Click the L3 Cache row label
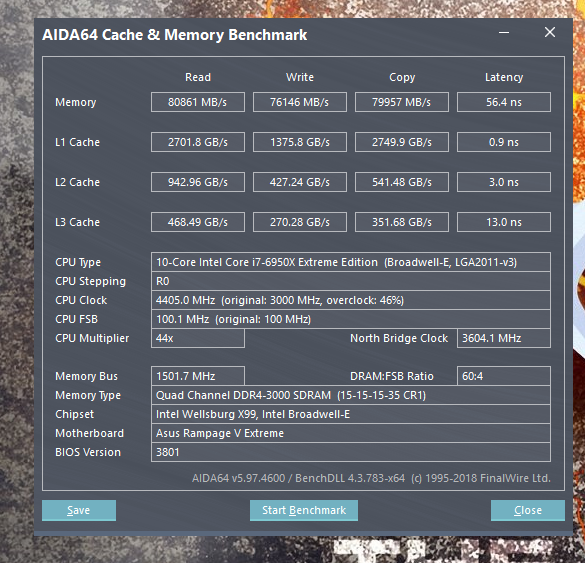Viewport: 585px width, 563px height. tap(77, 222)
